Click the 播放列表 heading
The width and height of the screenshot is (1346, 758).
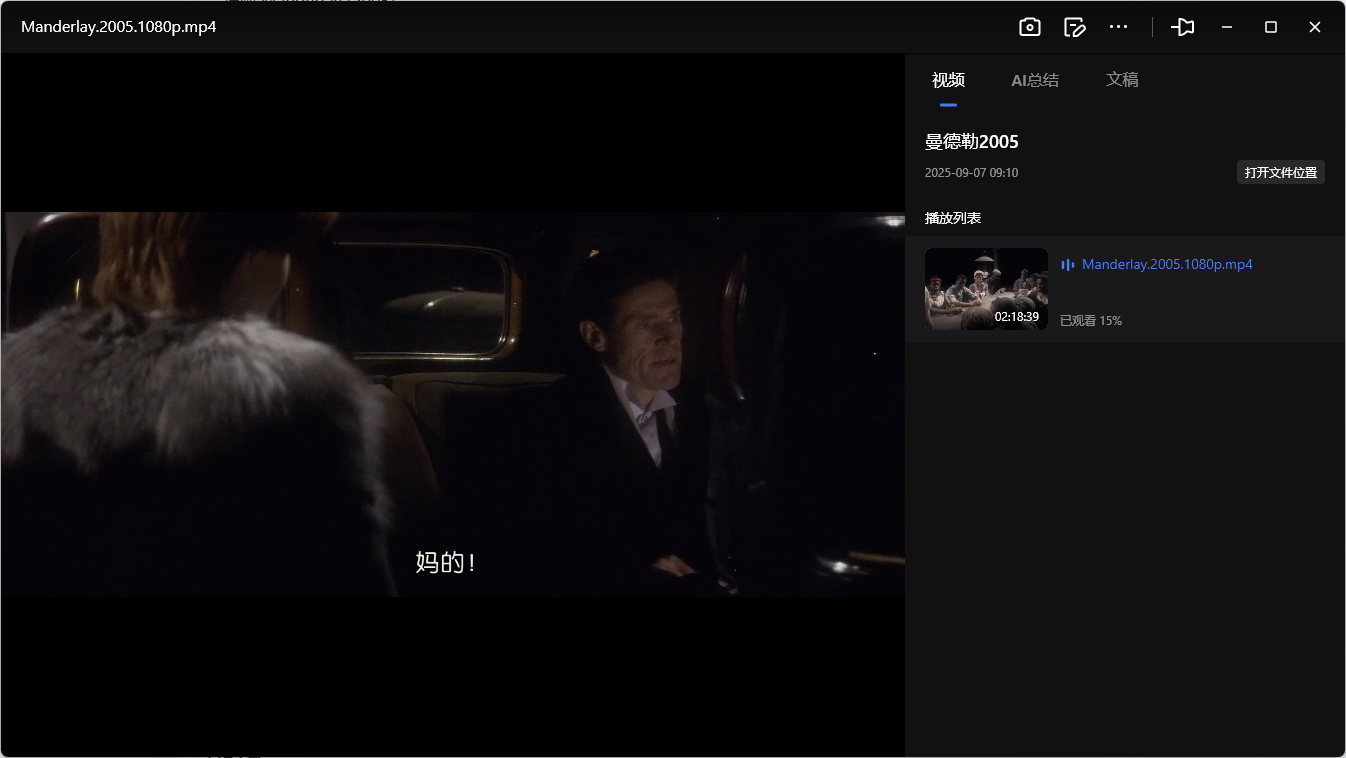pyautogui.click(x=953, y=218)
